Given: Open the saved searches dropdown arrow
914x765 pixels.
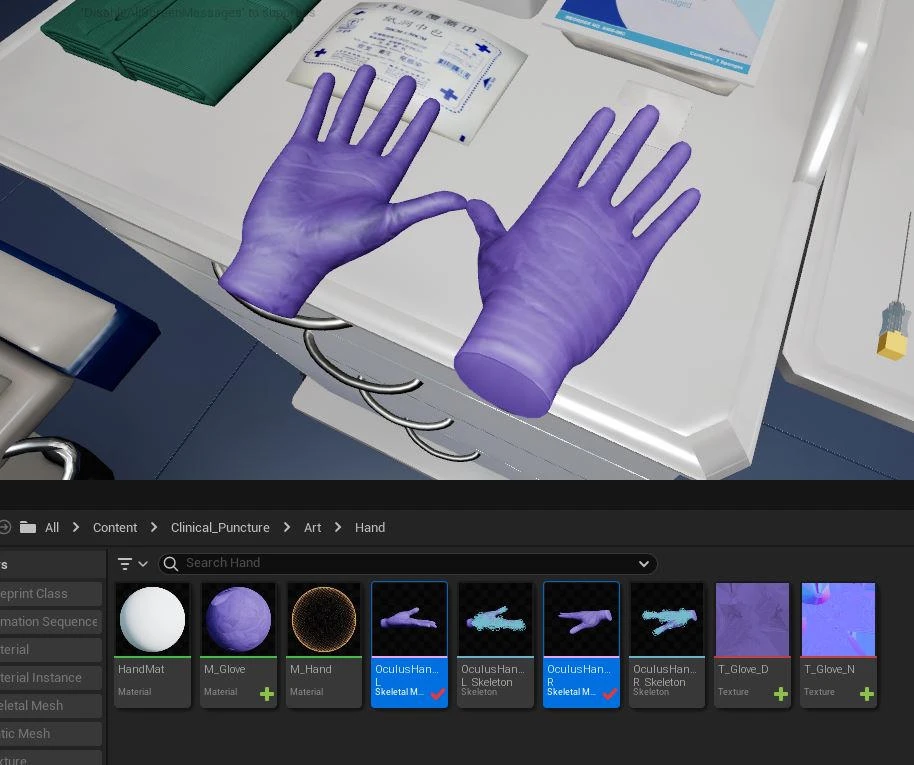Looking at the screenshot, I should click(x=644, y=564).
